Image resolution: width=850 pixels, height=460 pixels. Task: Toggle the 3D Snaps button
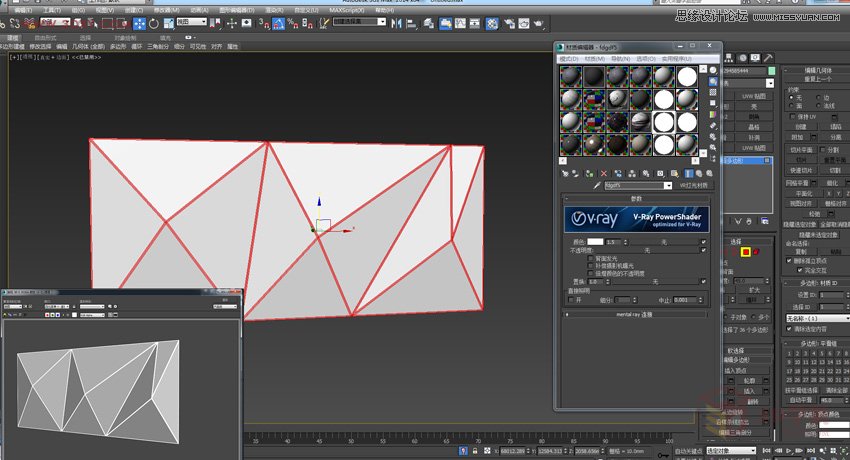point(264,23)
